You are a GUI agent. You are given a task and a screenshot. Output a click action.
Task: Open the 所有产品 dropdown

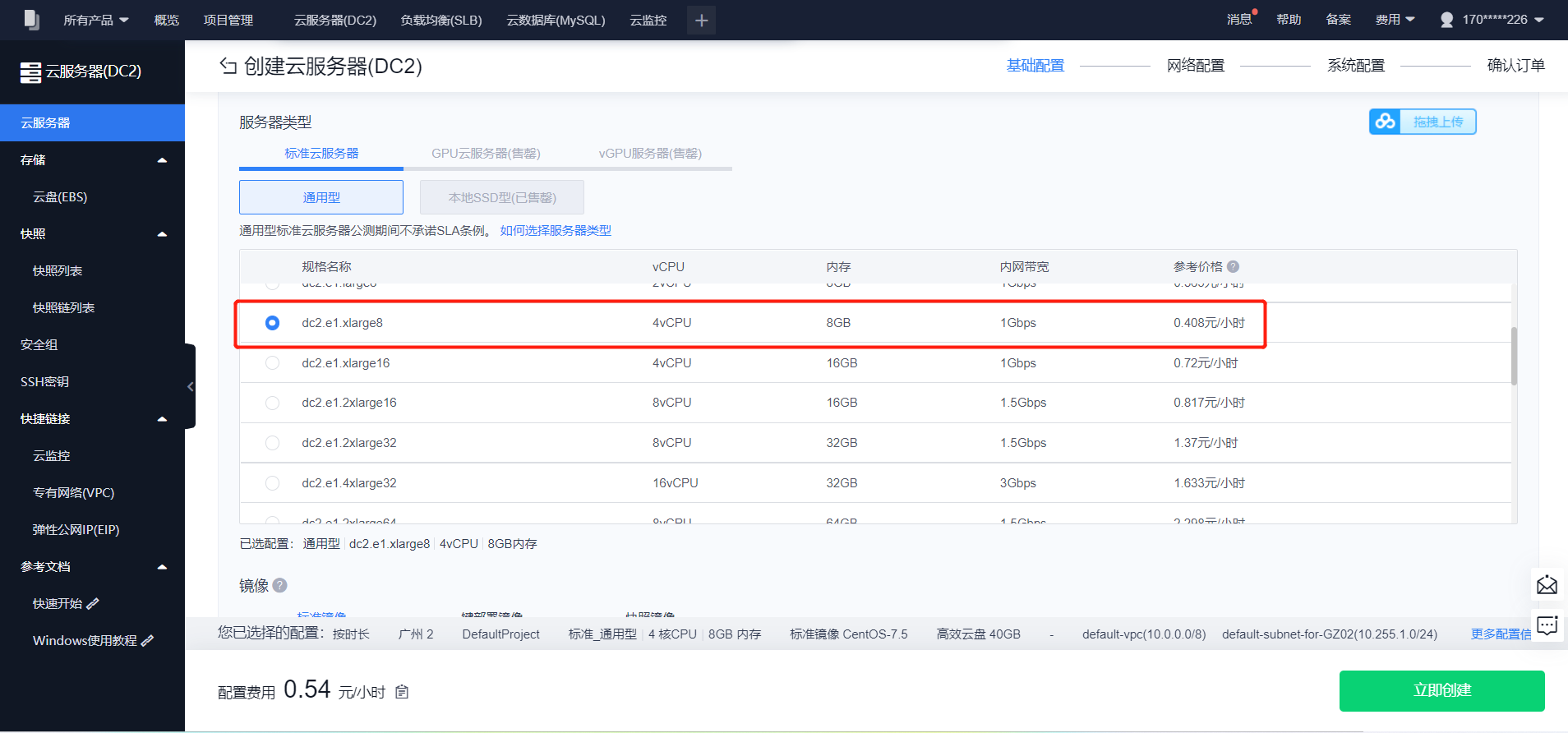96,20
